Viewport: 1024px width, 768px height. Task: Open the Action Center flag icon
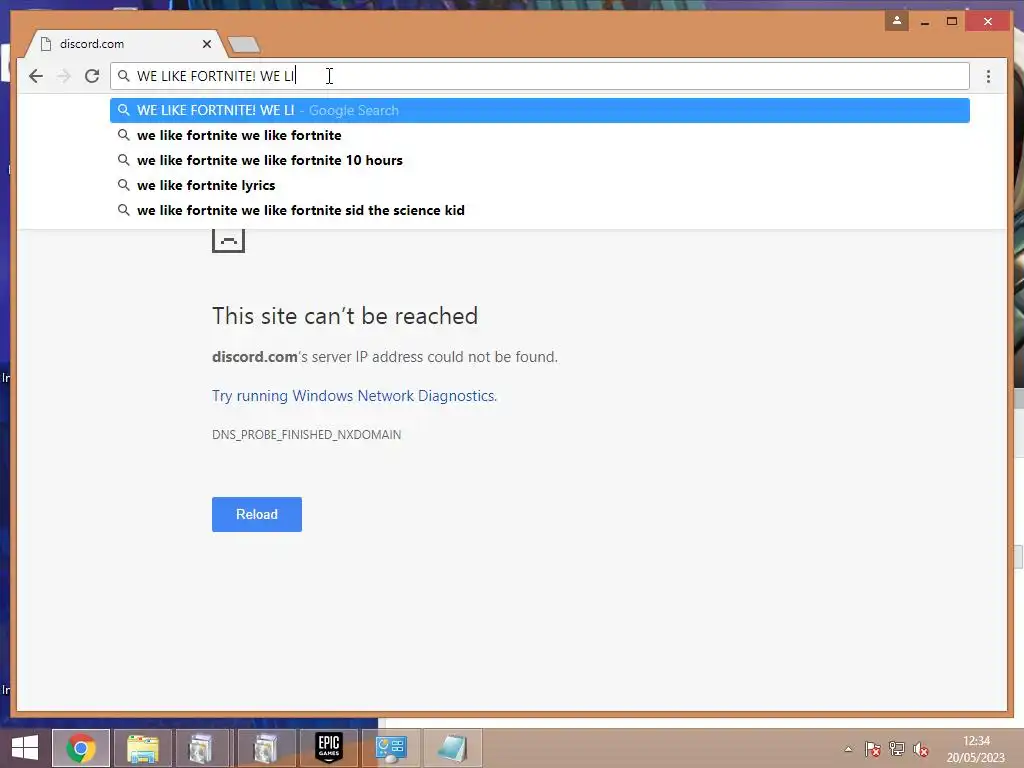pos(872,749)
